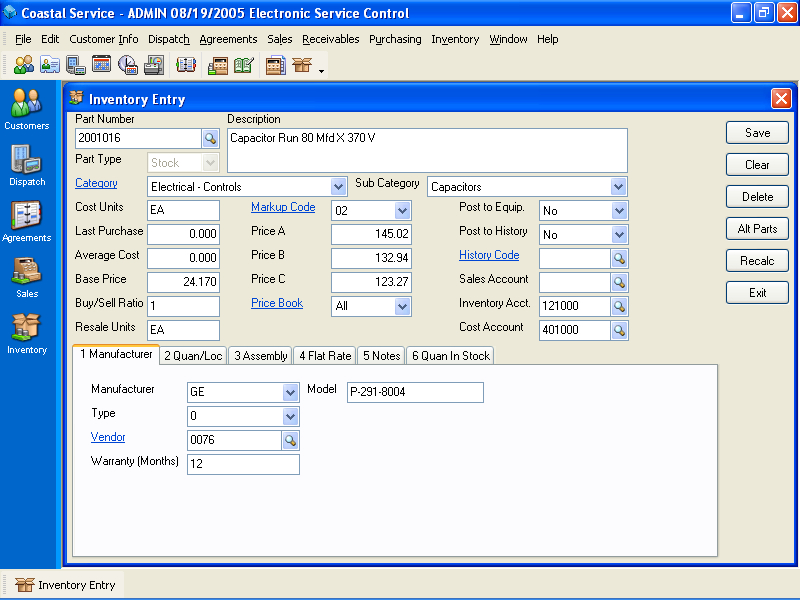The width and height of the screenshot is (800, 600).
Task: Expand the Sub Category dropdown
Action: (x=618, y=187)
